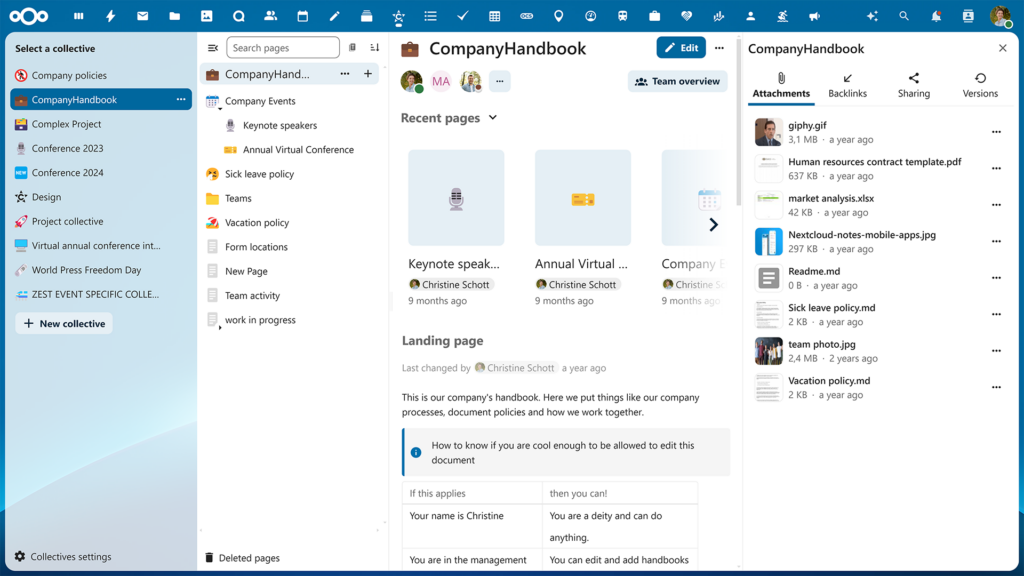Screen dimensions: 1024x576
Task: Open the Contacts app
Action: 271,15
